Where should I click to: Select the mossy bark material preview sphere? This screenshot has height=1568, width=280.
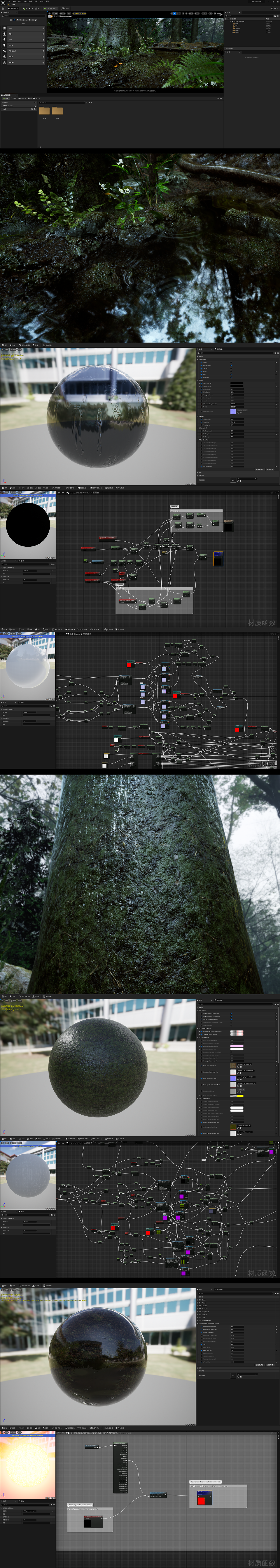pyautogui.click(x=98, y=1068)
